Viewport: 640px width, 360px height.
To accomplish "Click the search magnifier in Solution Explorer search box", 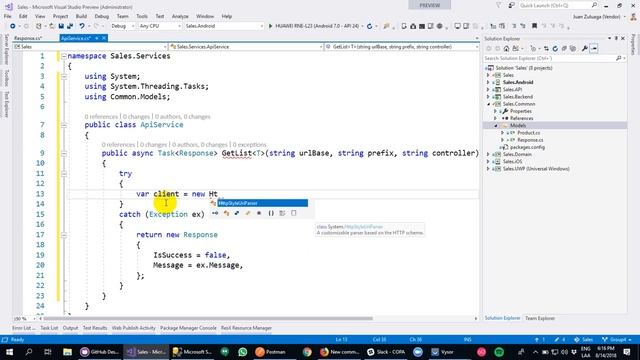I will click(x=619, y=58).
